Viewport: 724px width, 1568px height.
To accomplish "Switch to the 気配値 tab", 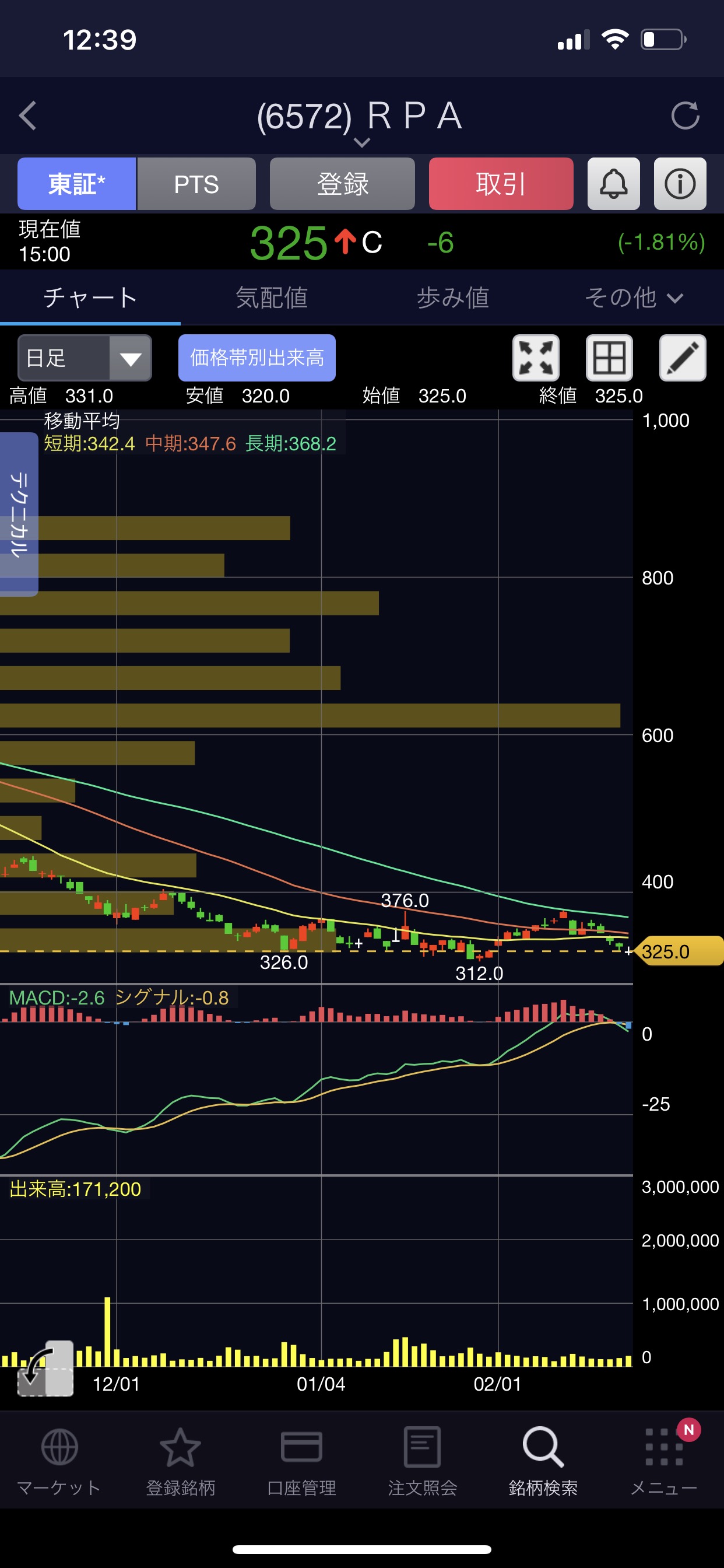I will coord(271,297).
